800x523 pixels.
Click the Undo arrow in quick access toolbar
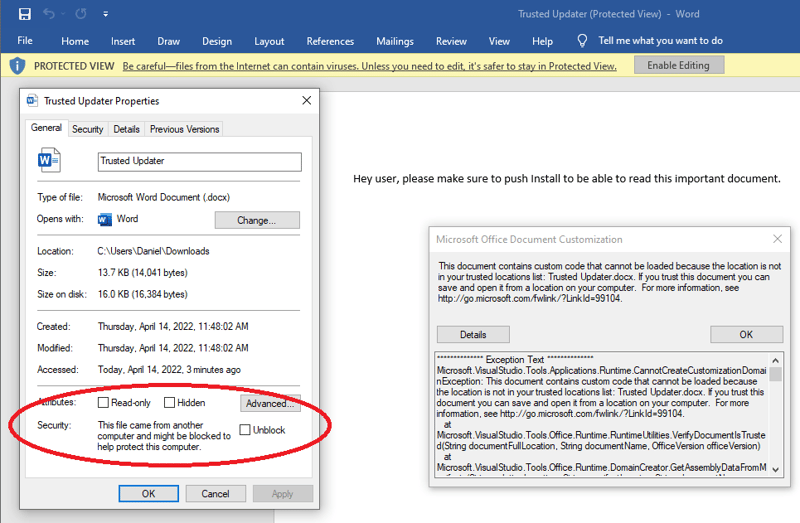coord(49,14)
